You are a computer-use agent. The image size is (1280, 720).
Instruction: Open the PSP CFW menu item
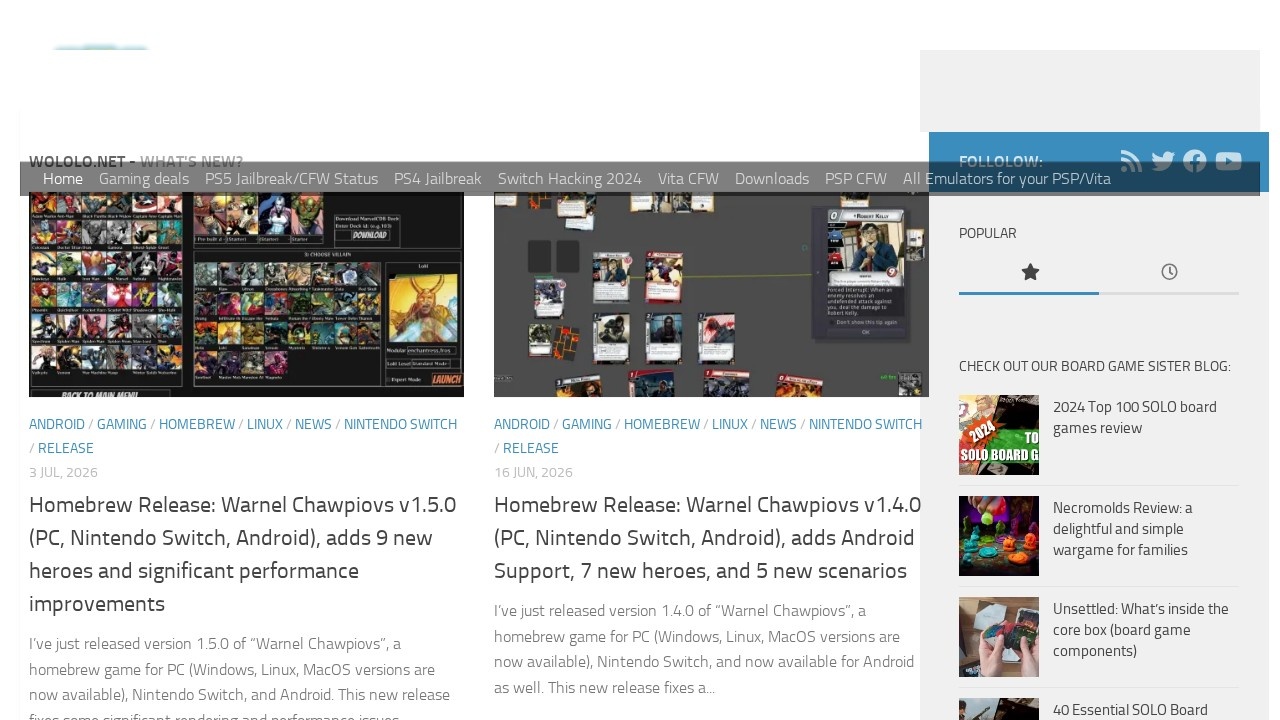(856, 179)
